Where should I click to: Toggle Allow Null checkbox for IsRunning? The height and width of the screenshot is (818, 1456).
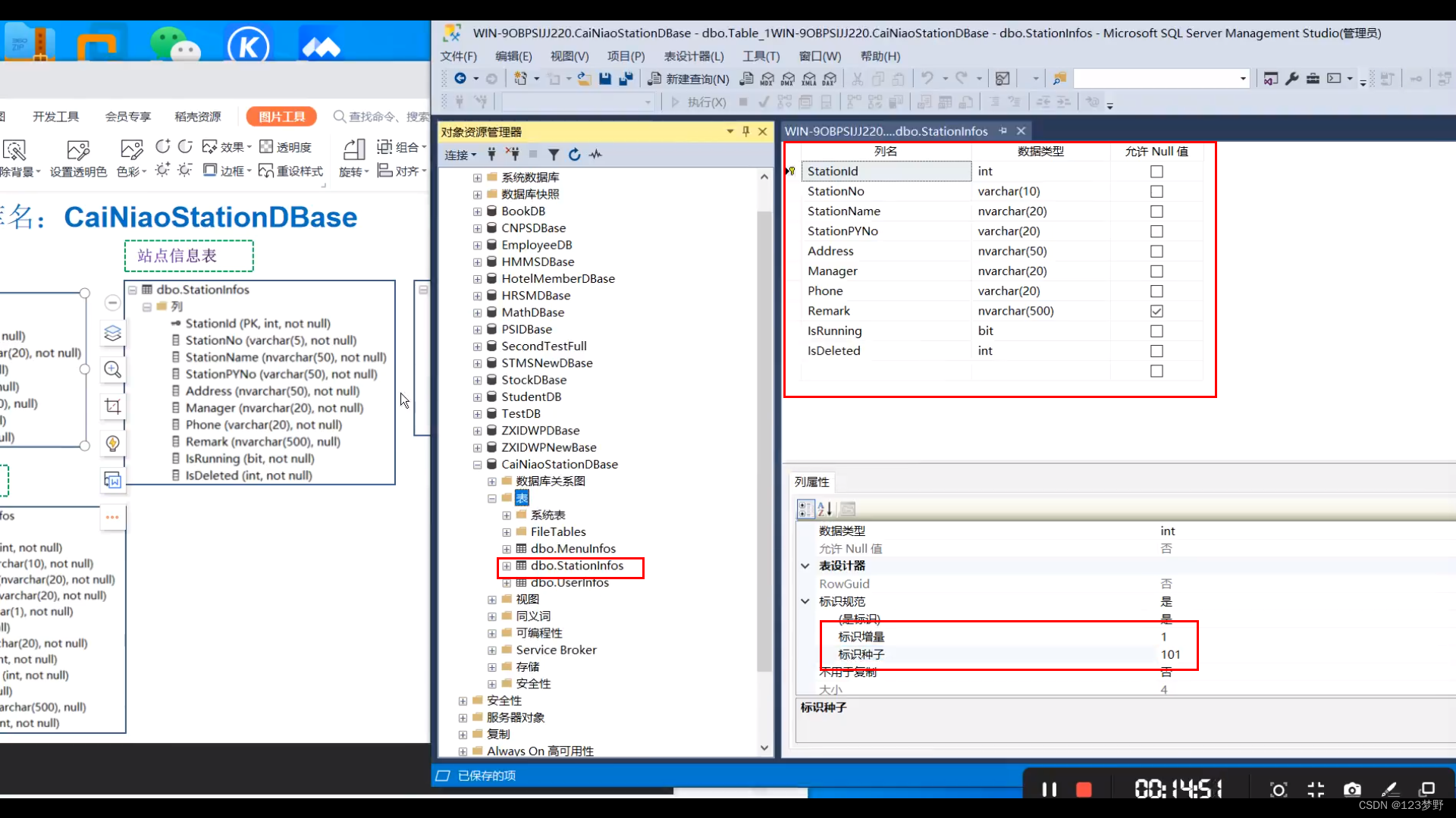click(x=1156, y=331)
